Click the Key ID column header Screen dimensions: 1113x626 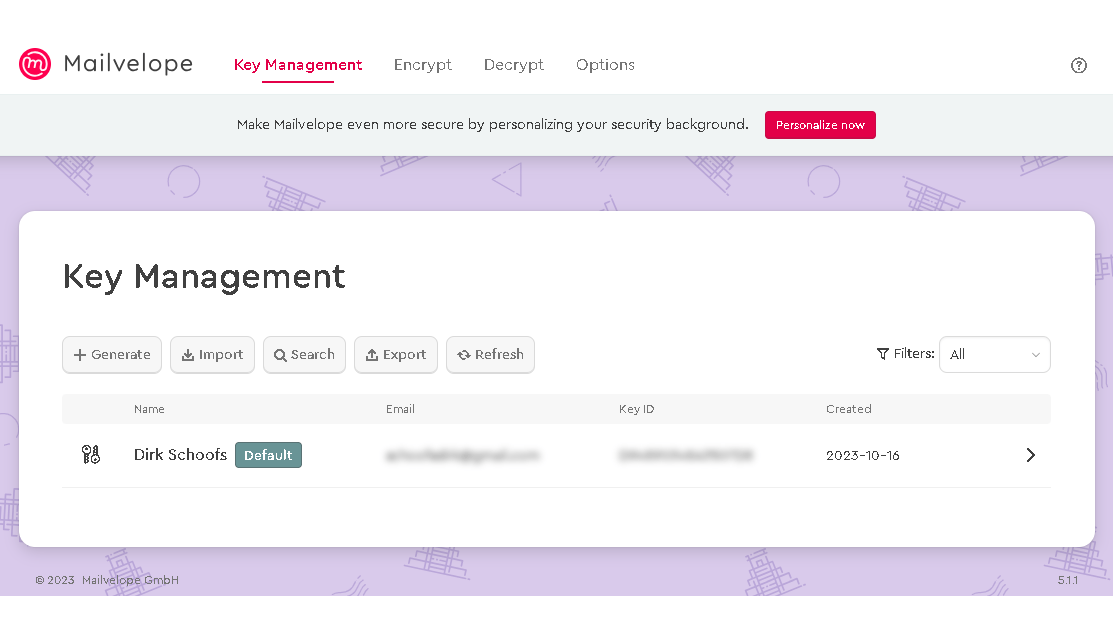point(637,409)
